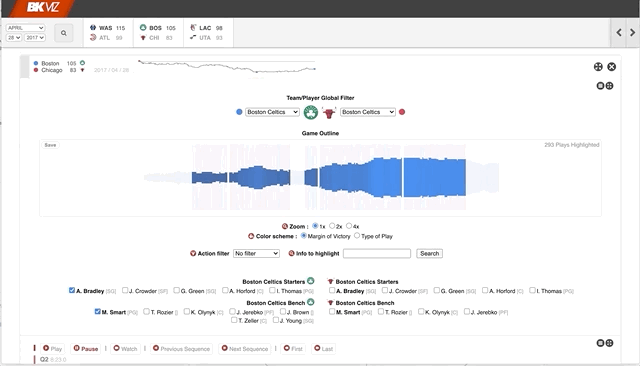Click the Save button in Game Outline
This screenshot has width=640, height=366.
pyautogui.click(x=50, y=145)
